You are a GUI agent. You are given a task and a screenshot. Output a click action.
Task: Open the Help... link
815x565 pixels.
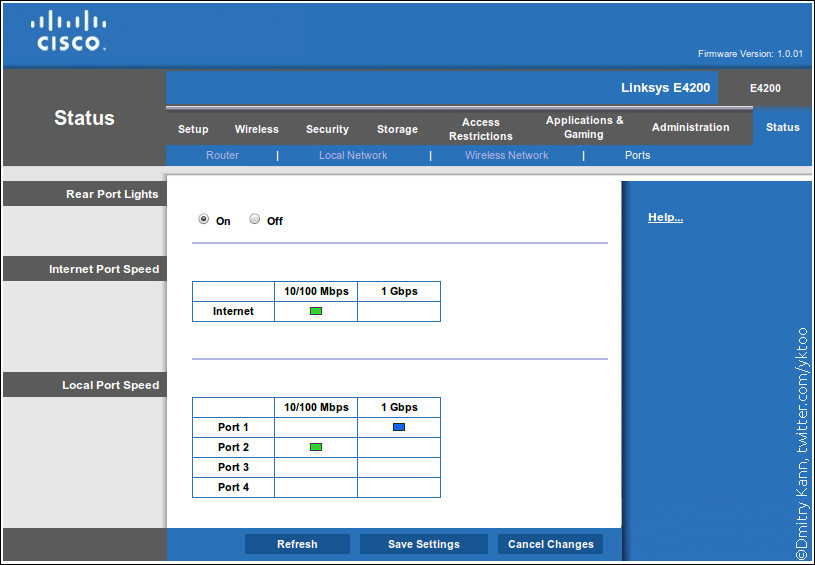(665, 217)
